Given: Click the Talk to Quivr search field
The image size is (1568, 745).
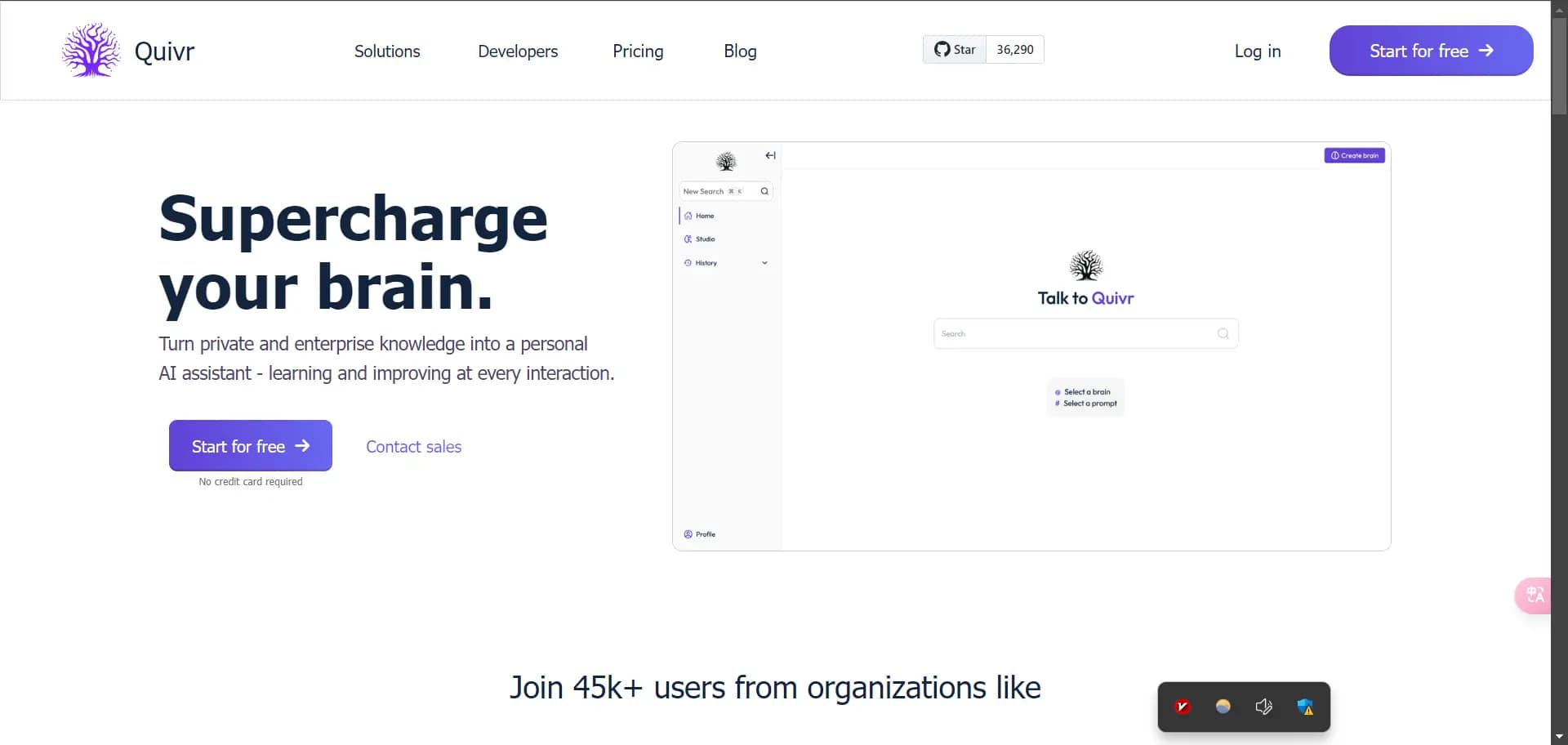Looking at the screenshot, I should coord(1078,333).
